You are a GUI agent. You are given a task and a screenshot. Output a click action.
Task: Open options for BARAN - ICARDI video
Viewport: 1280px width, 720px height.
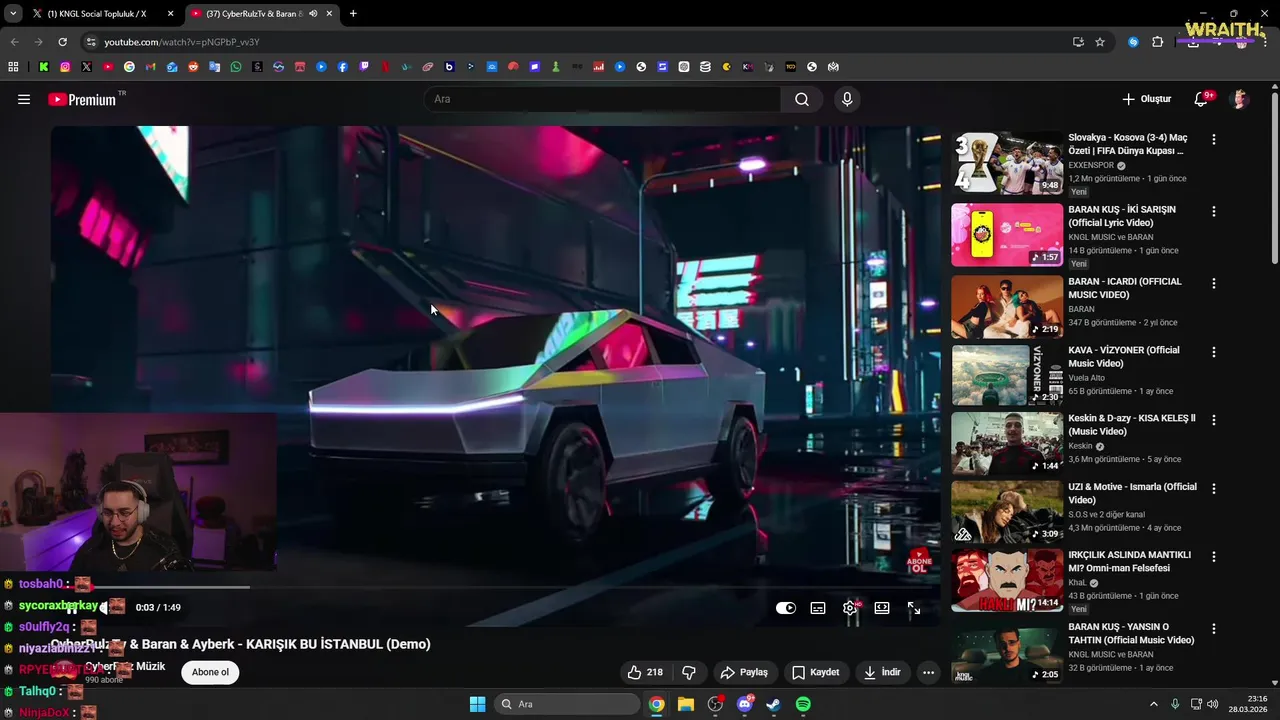[1214, 284]
